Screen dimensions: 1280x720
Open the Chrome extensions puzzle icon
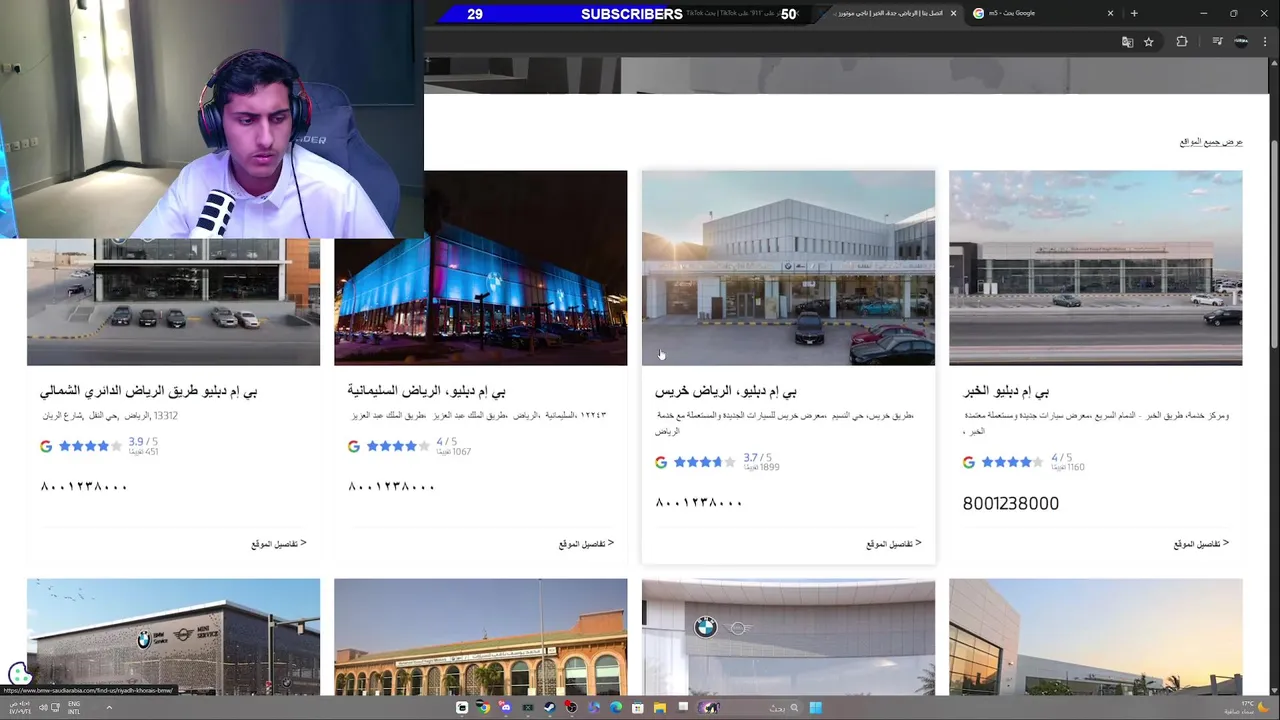1182,42
